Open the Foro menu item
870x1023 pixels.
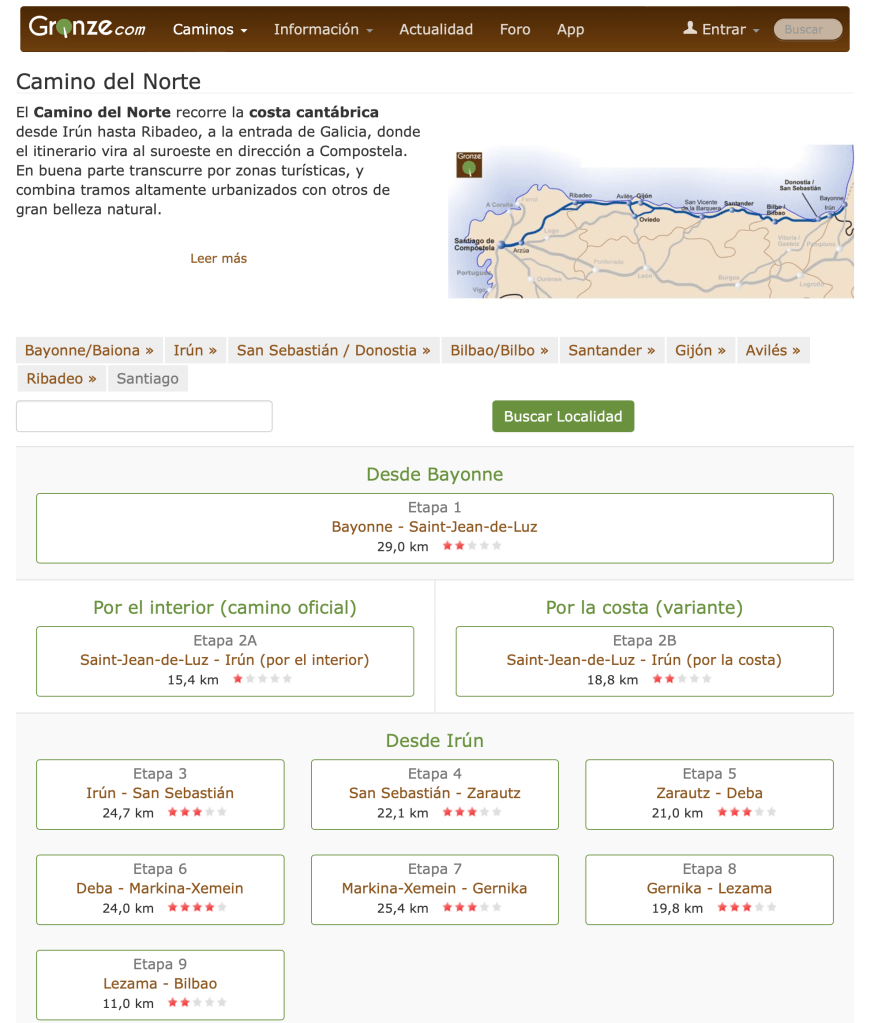pos(515,30)
